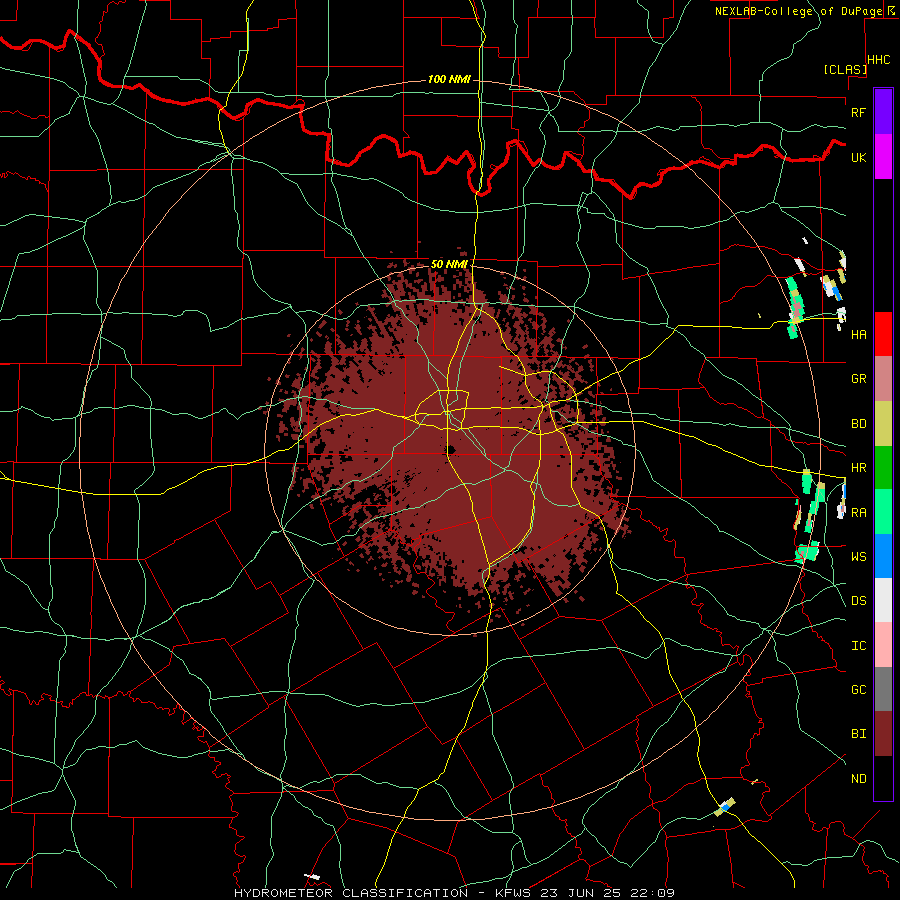The height and width of the screenshot is (900, 900).
Task: Click the HR dark green legend swatch
Action: coord(883,468)
